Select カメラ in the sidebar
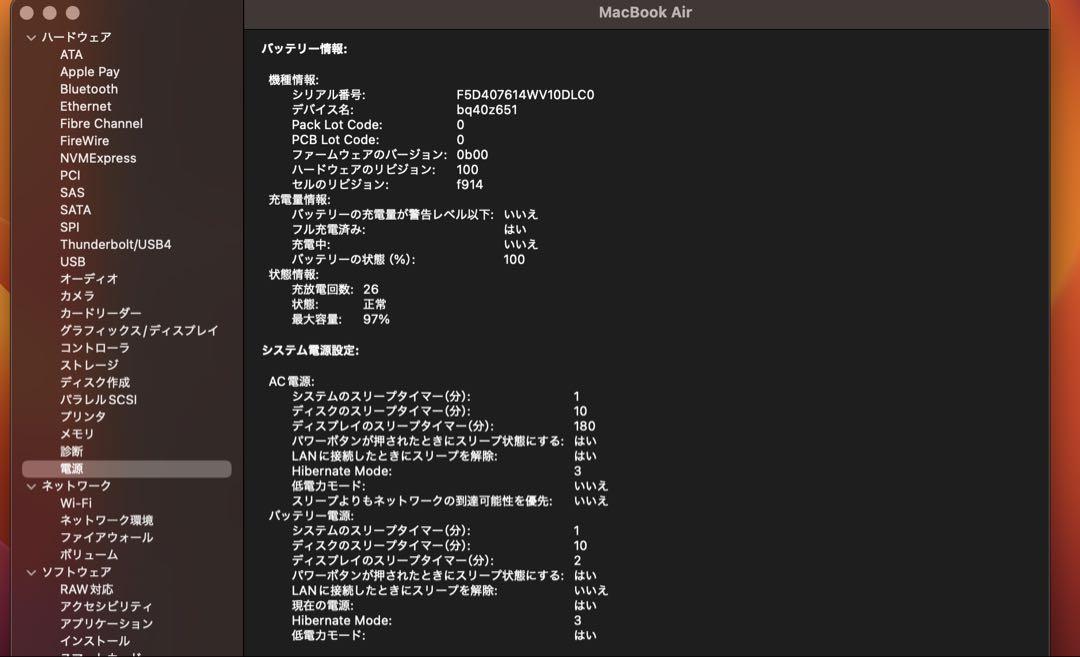The height and width of the screenshot is (657, 1080). point(77,296)
